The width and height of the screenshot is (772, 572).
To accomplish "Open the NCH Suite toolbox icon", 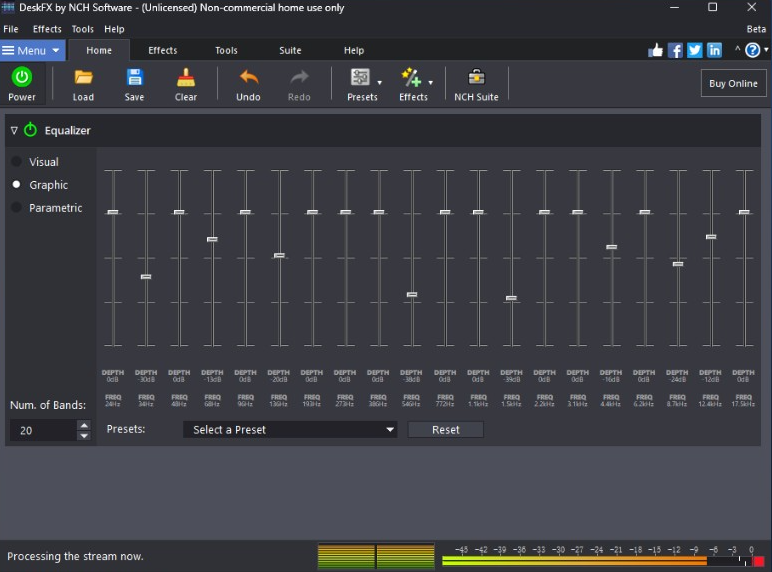I will point(476,77).
